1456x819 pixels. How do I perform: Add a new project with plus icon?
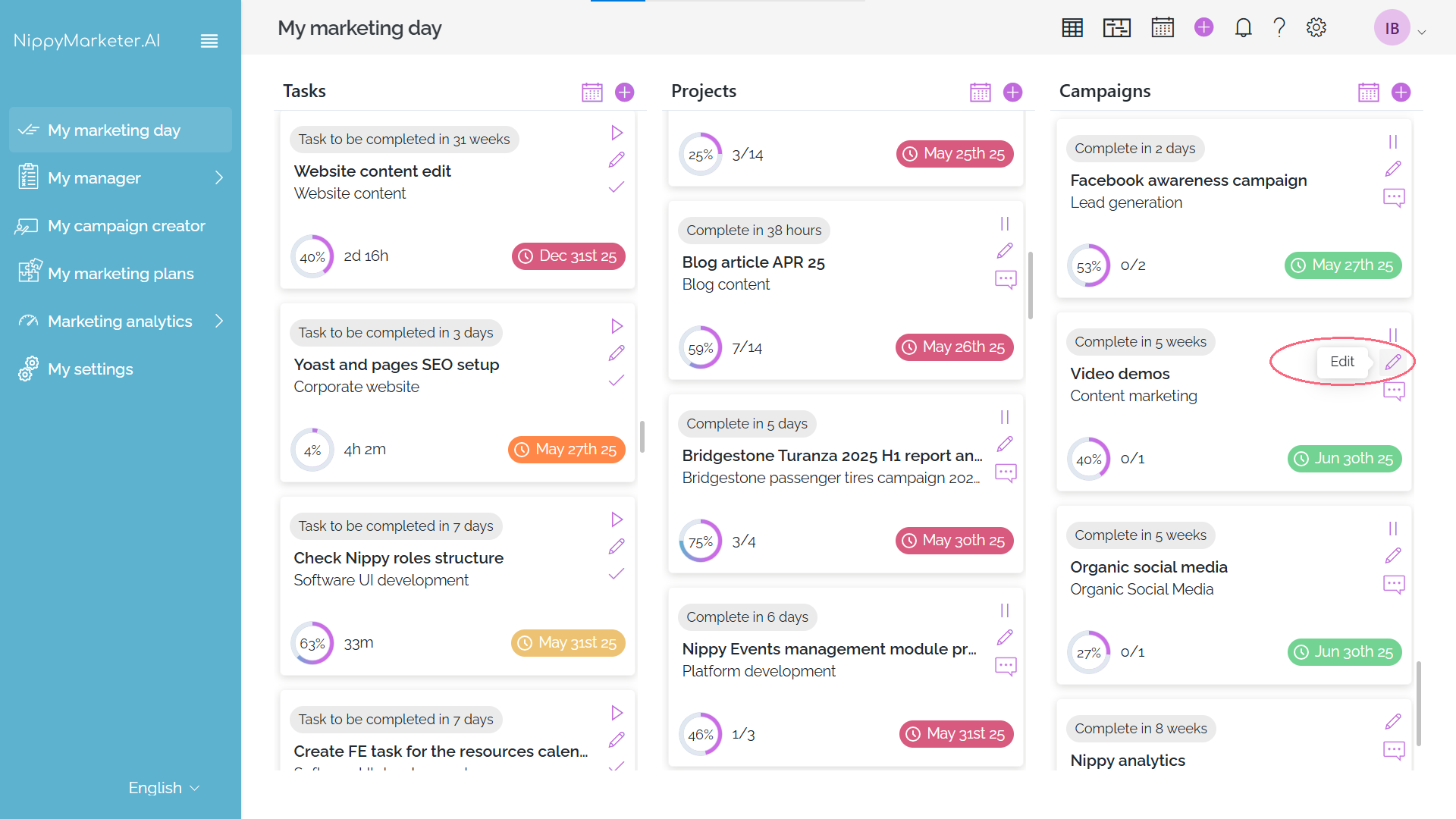1013,93
